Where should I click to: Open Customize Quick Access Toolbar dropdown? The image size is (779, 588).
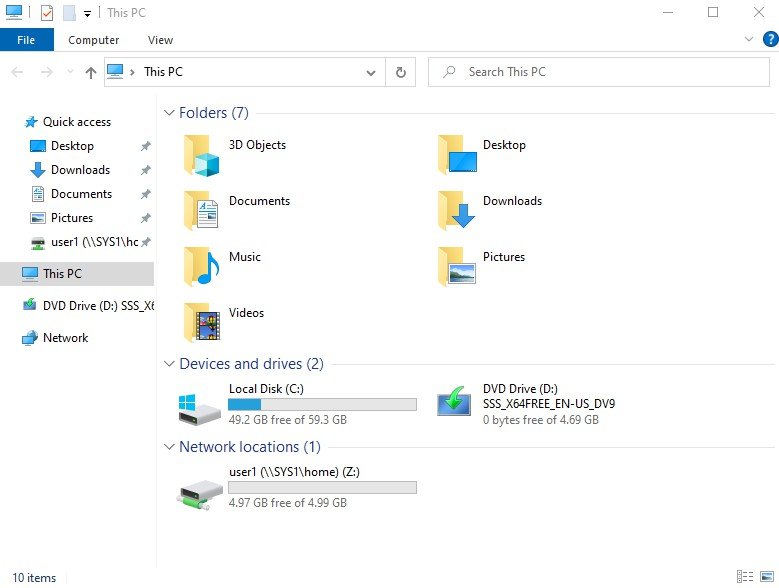[87, 13]
